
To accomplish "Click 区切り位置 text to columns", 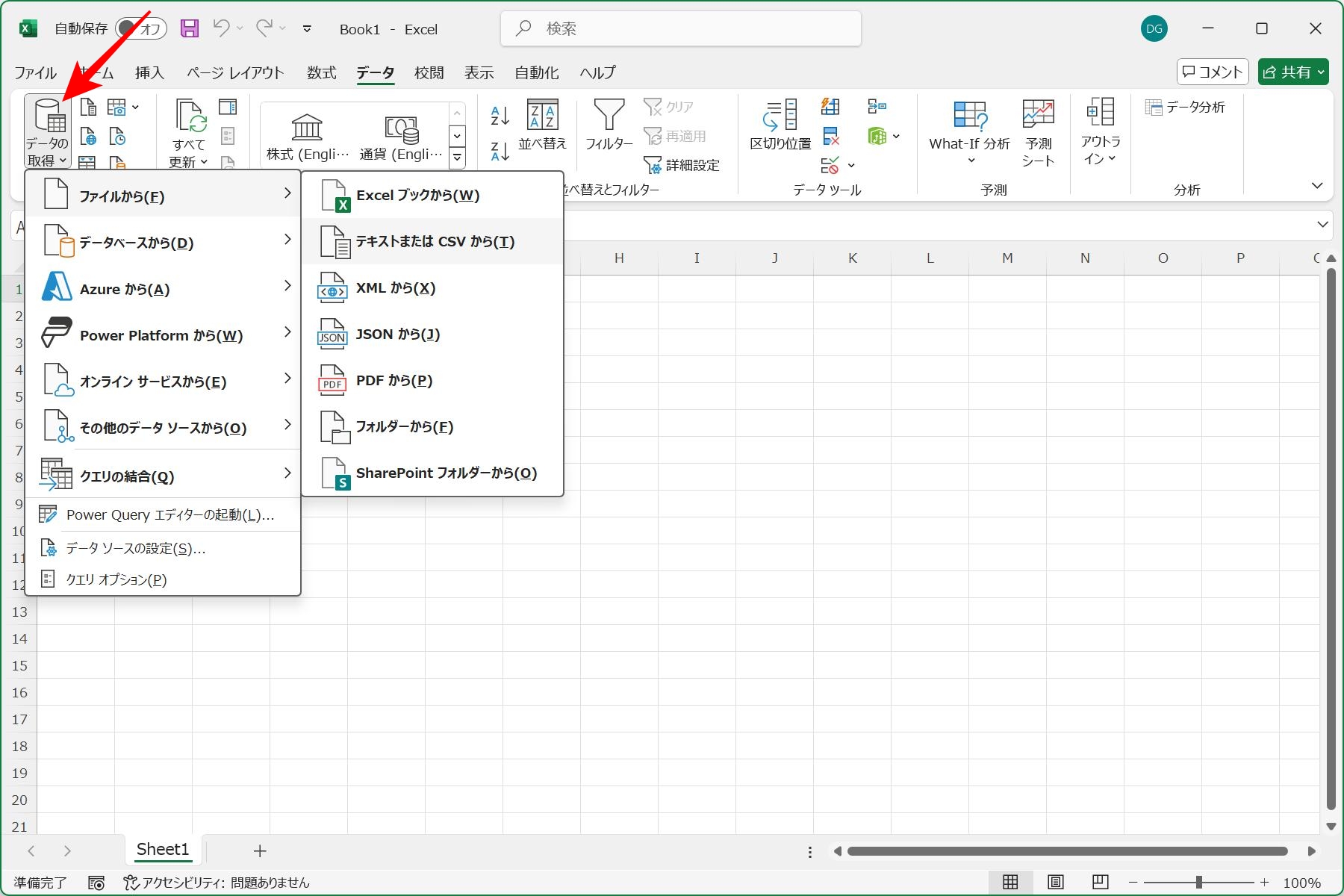I will click(780, 125).
